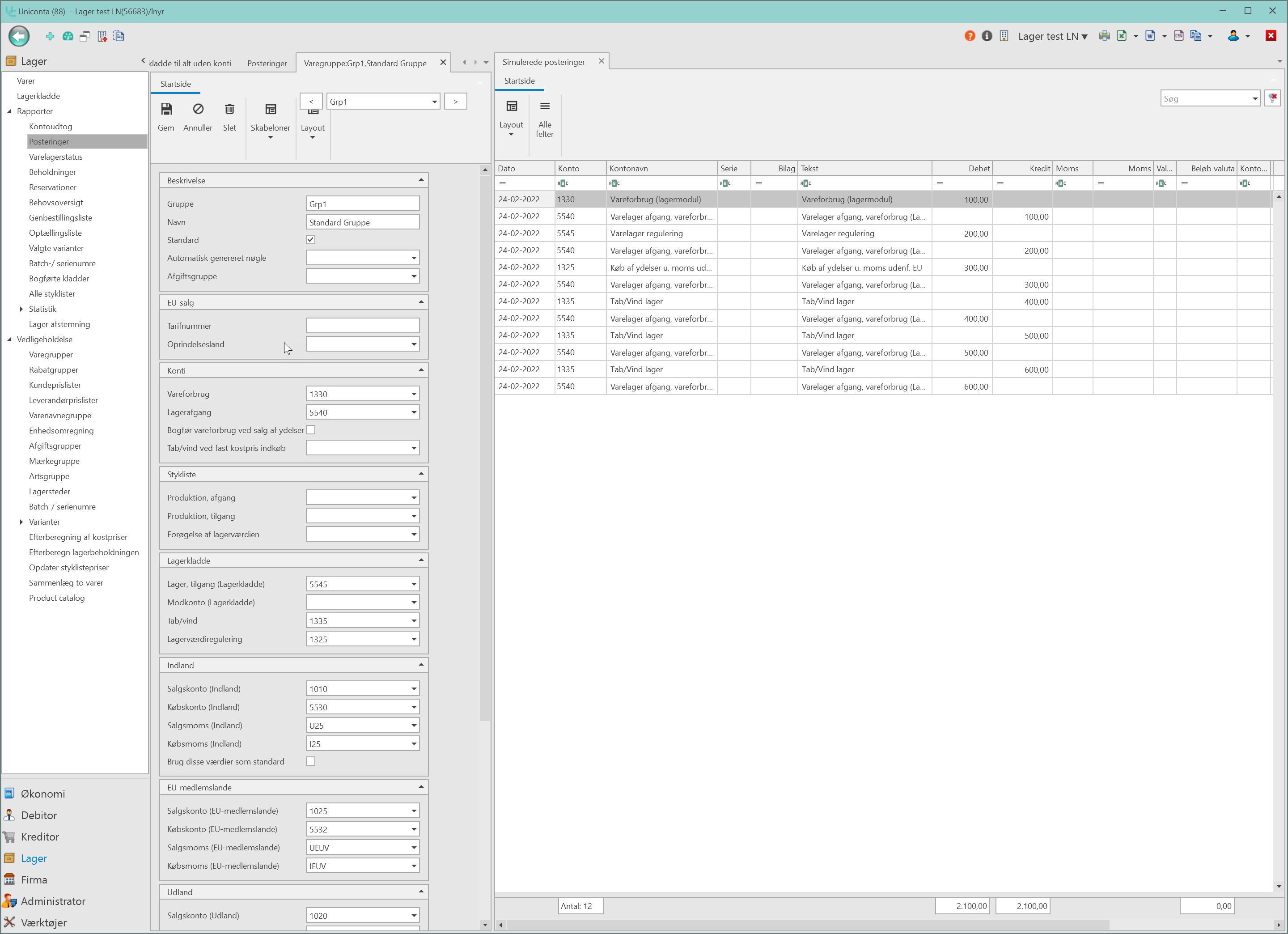Open the user profile icon
Image resolution: width=1288 pixels, height=934 pixels.
pos(1233,36)
